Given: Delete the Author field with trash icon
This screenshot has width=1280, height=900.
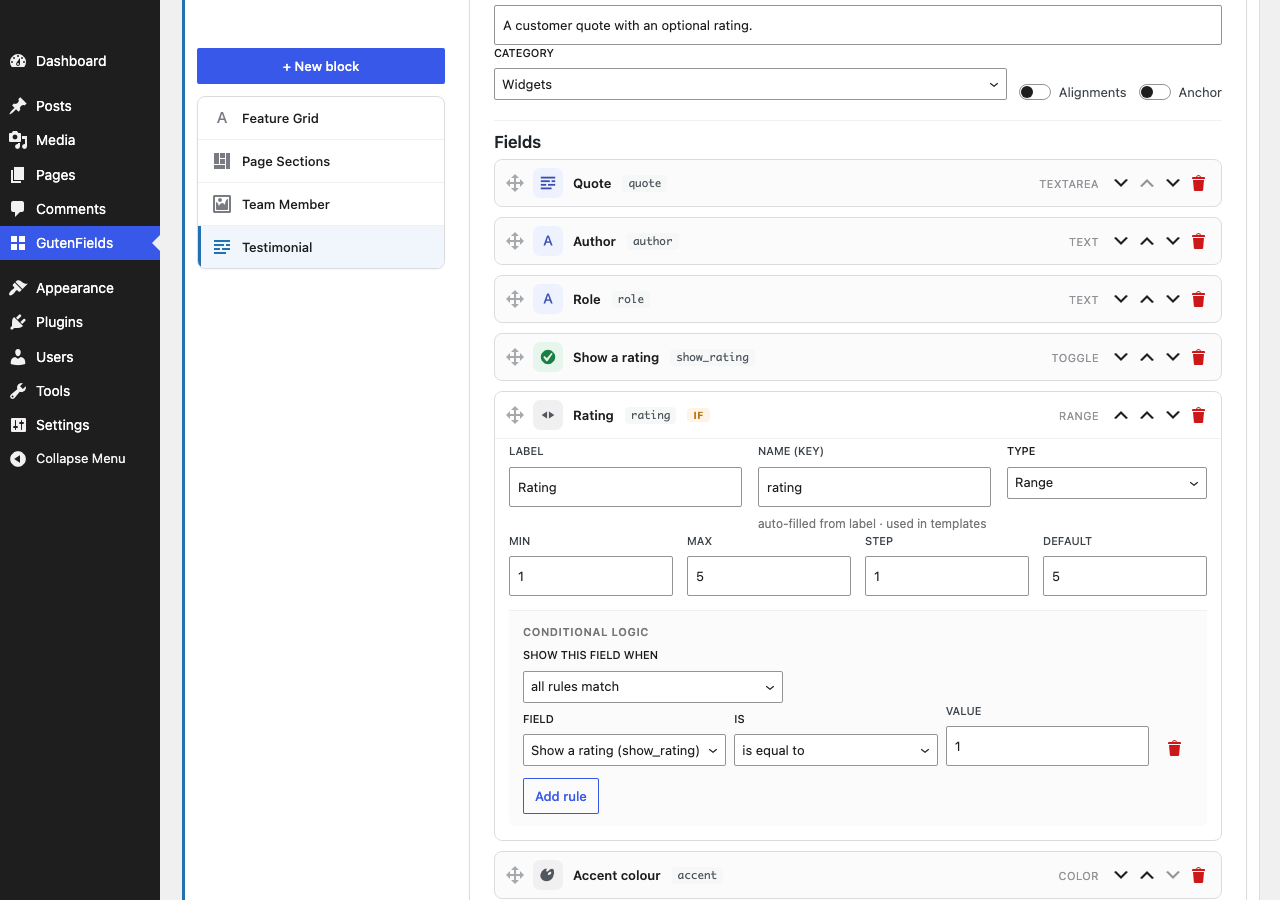Looking at the screenshot, I should tap(1199, 241).
